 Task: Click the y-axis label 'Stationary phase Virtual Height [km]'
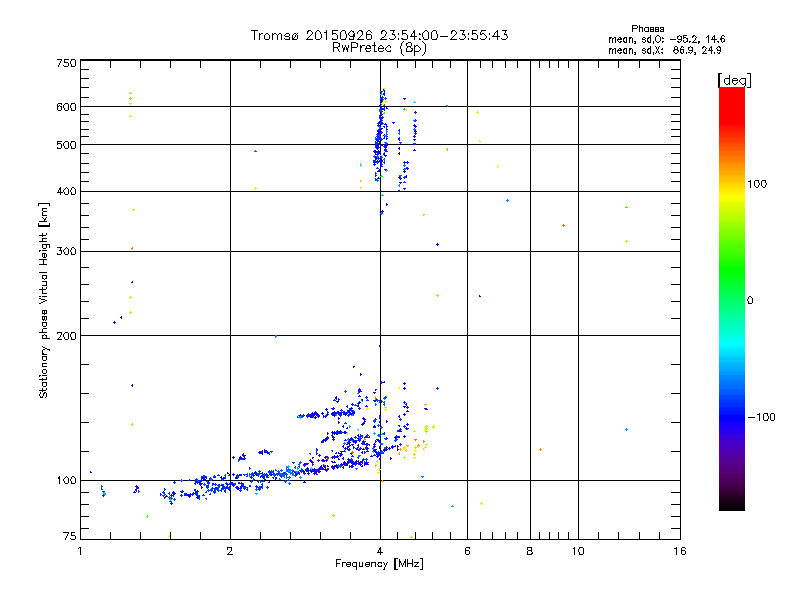click(44, 300)
